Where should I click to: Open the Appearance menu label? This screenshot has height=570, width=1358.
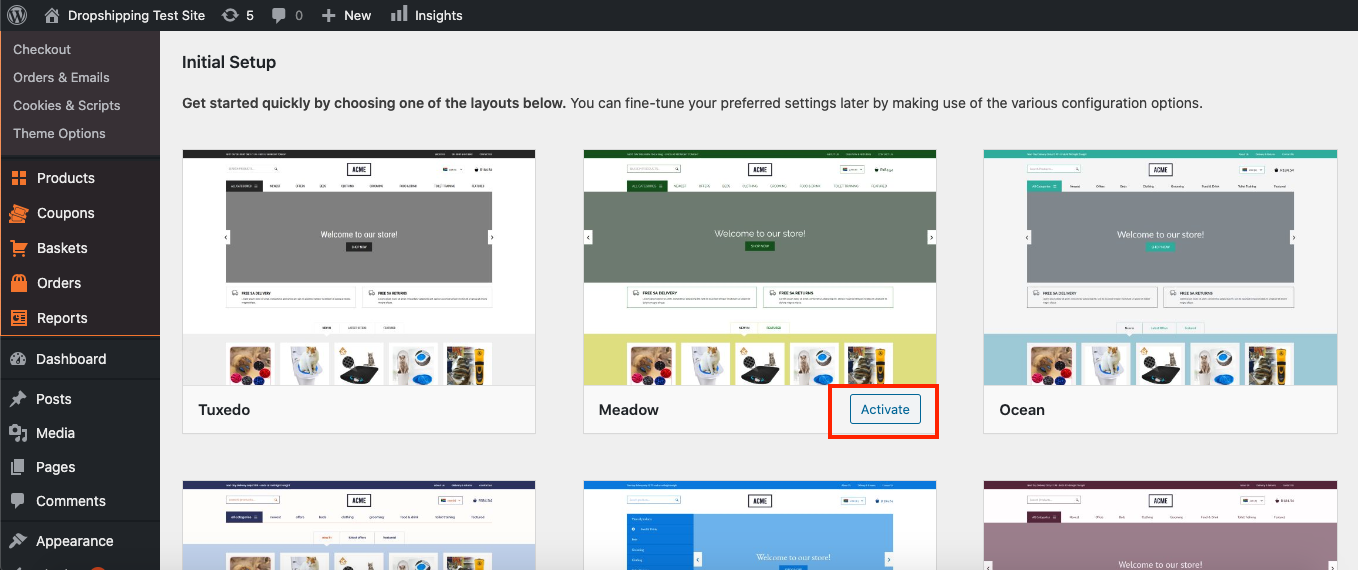75,541
